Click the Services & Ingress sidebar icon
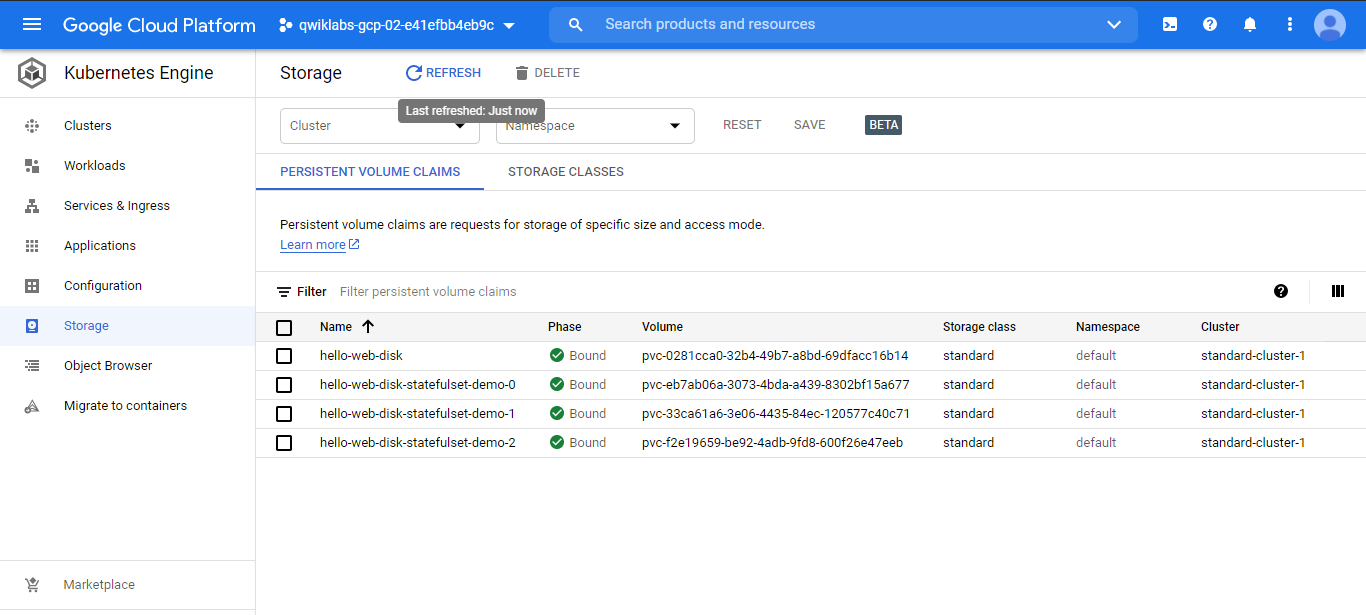Image resolution: width=1366 pixels, height=615 pixels. [32, 206]
